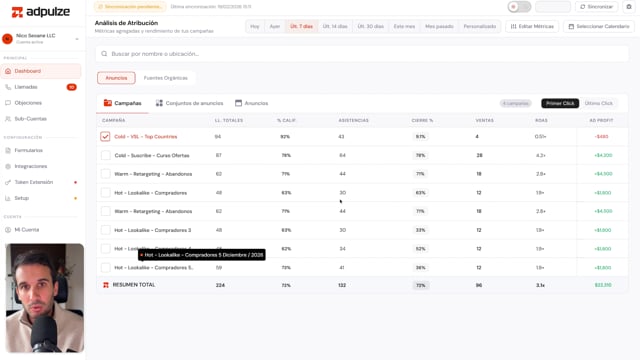The height and width of the screenshot is (360, 640).
Task: Select the Últ. 7 días range
Action: [x=302, y=26]
